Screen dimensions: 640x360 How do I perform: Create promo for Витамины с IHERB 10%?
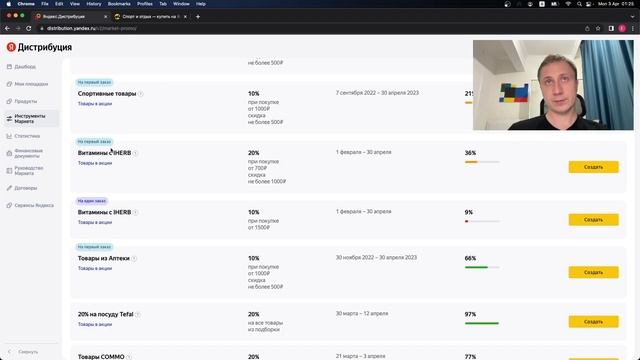point(593,220)
